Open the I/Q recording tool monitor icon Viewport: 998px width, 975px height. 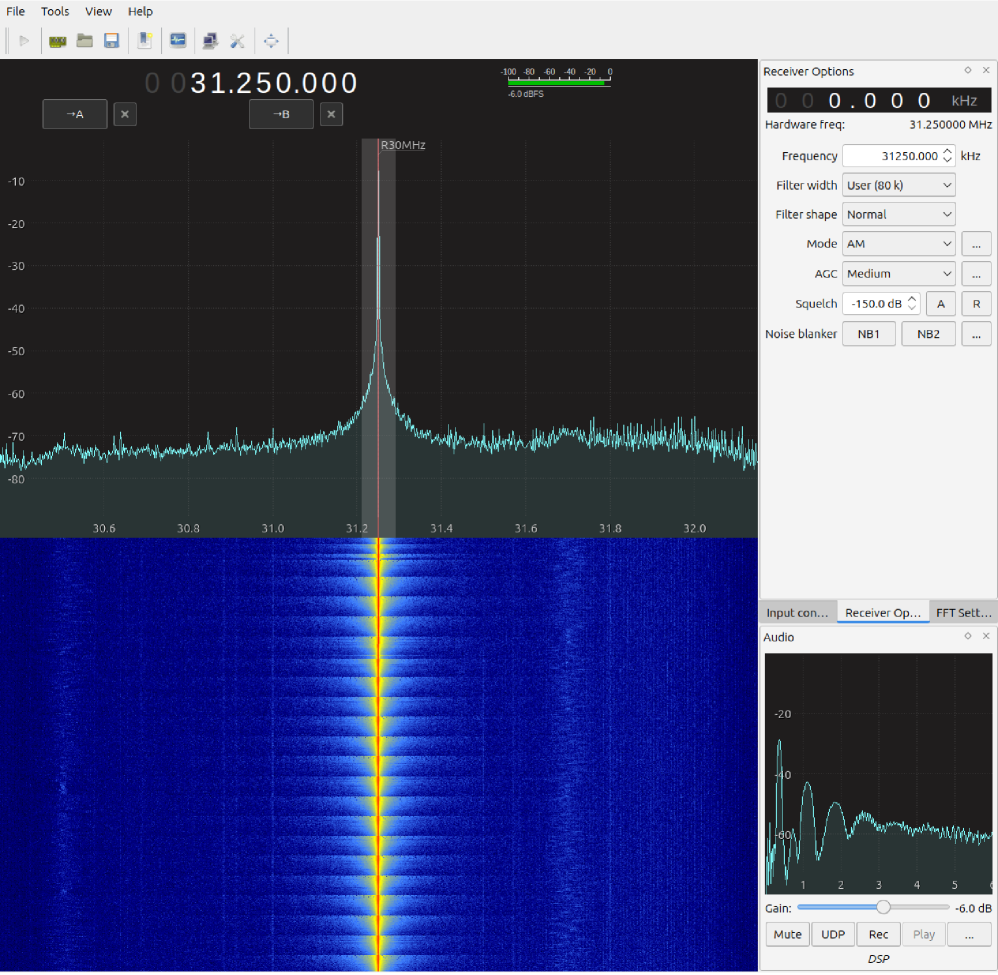178,41
